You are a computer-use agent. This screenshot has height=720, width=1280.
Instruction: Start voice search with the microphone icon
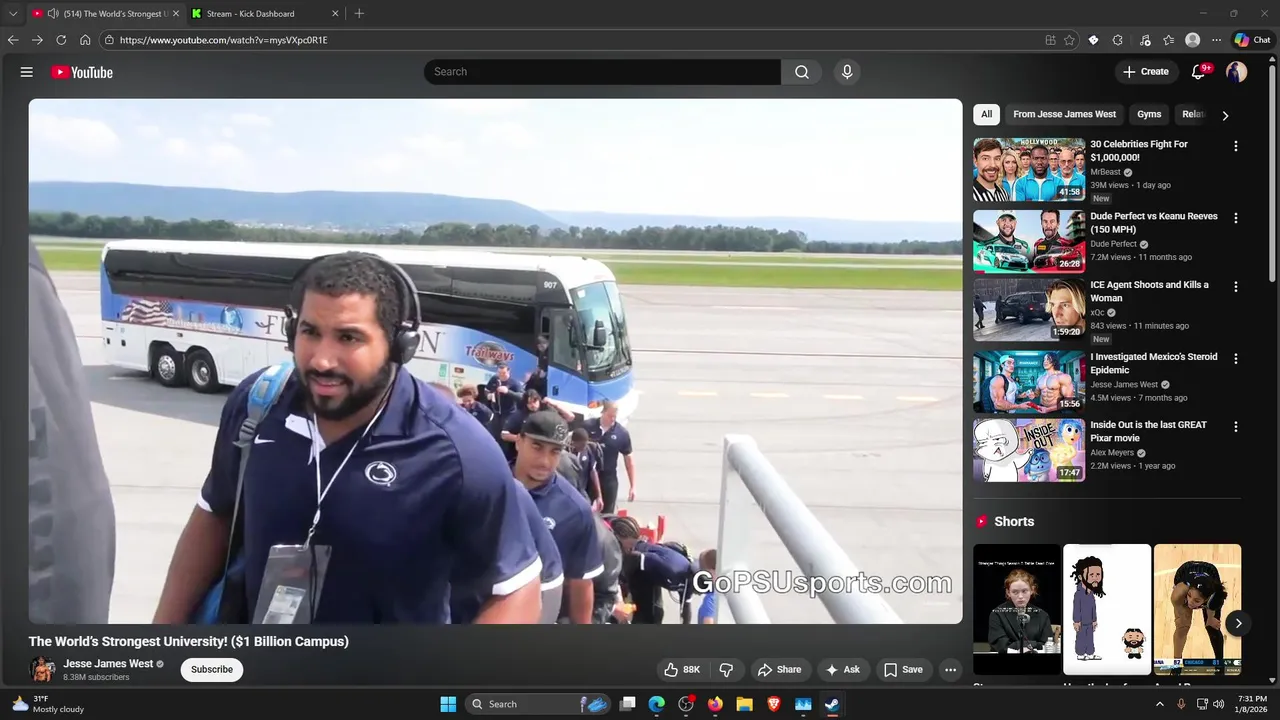pos(847,72)
